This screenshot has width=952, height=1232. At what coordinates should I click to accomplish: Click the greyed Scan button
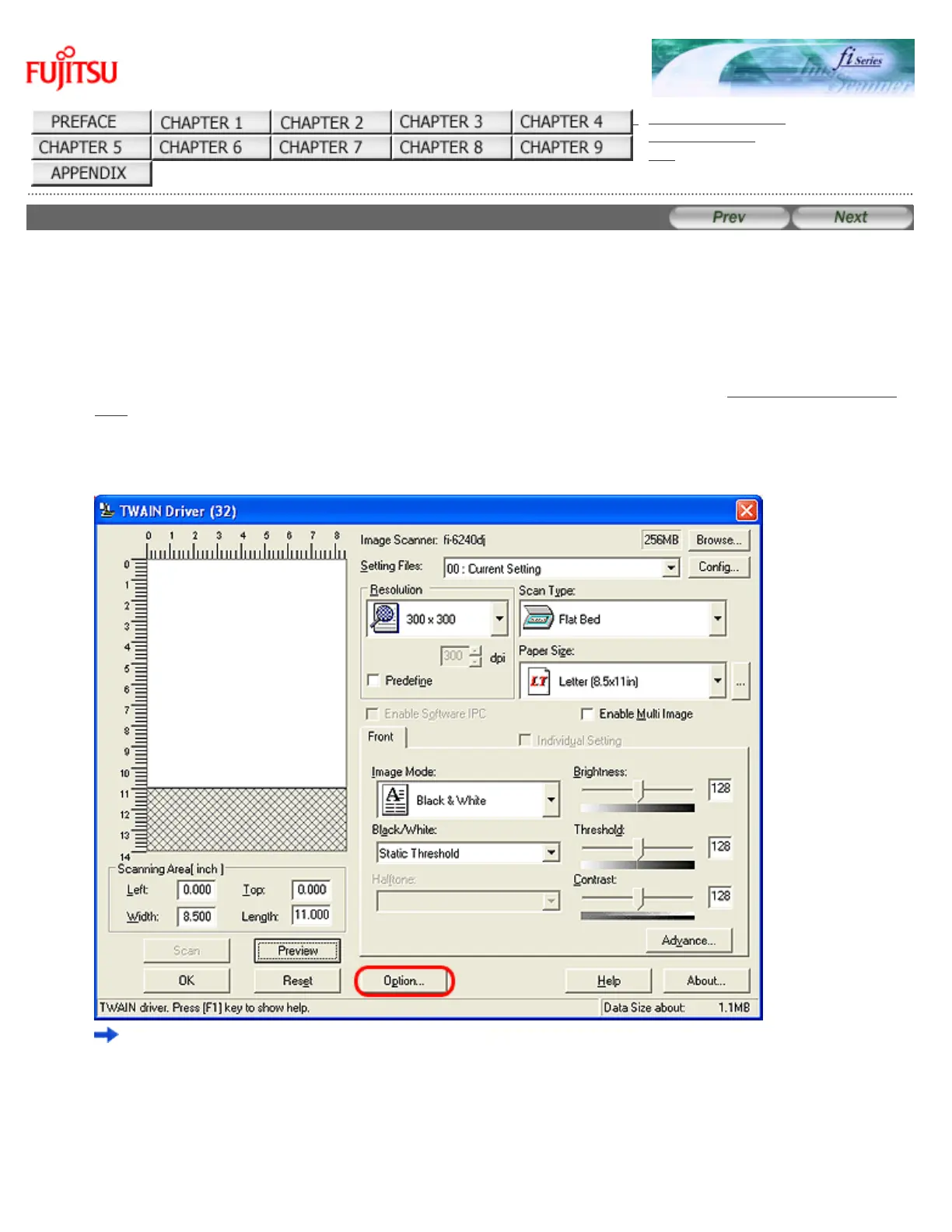(187, 950)
